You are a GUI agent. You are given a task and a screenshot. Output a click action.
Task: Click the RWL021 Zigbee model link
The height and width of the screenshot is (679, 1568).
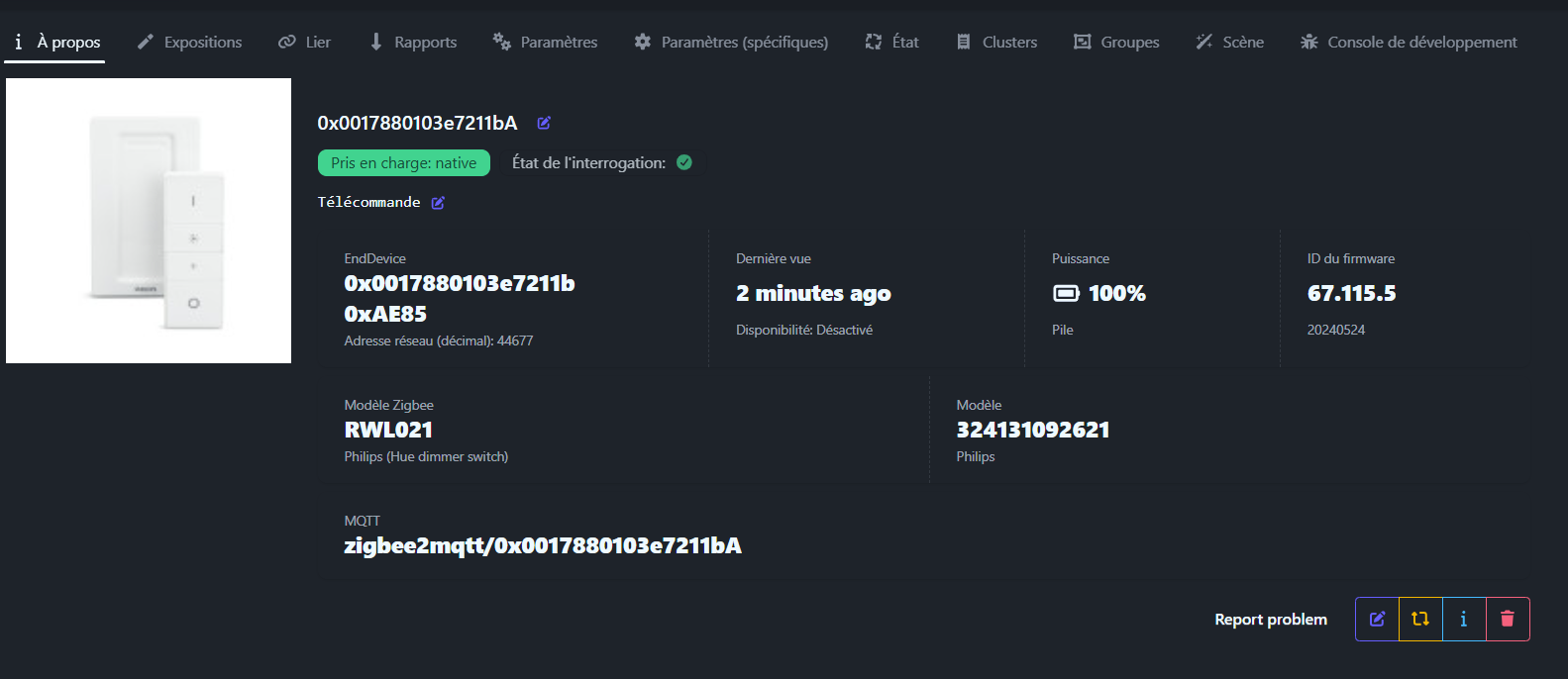coord(388,430)
